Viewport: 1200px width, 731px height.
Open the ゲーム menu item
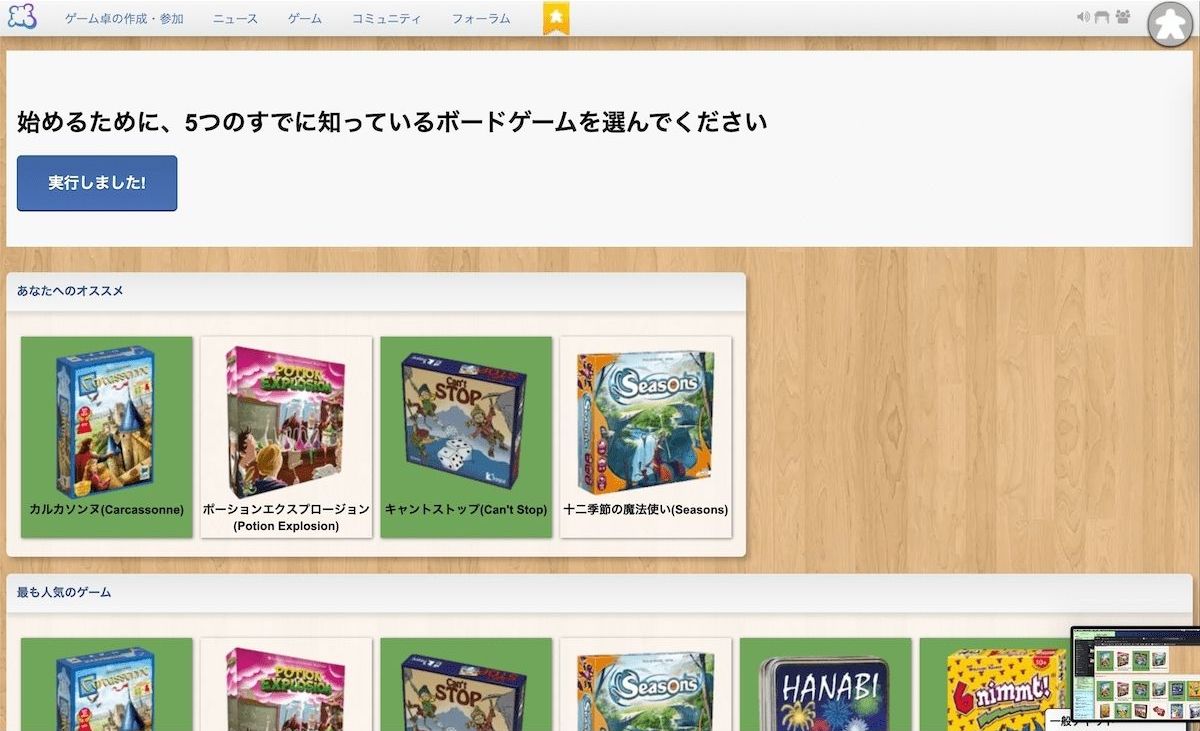tap(305, 18)
